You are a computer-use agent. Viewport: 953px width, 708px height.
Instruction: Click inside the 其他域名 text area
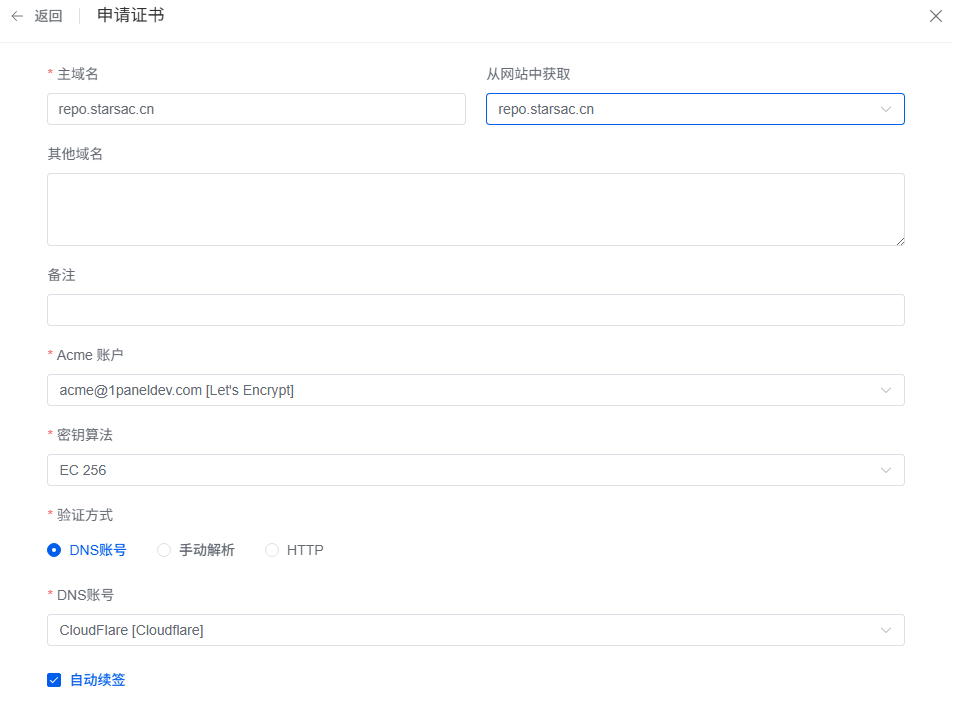point(475,209)
